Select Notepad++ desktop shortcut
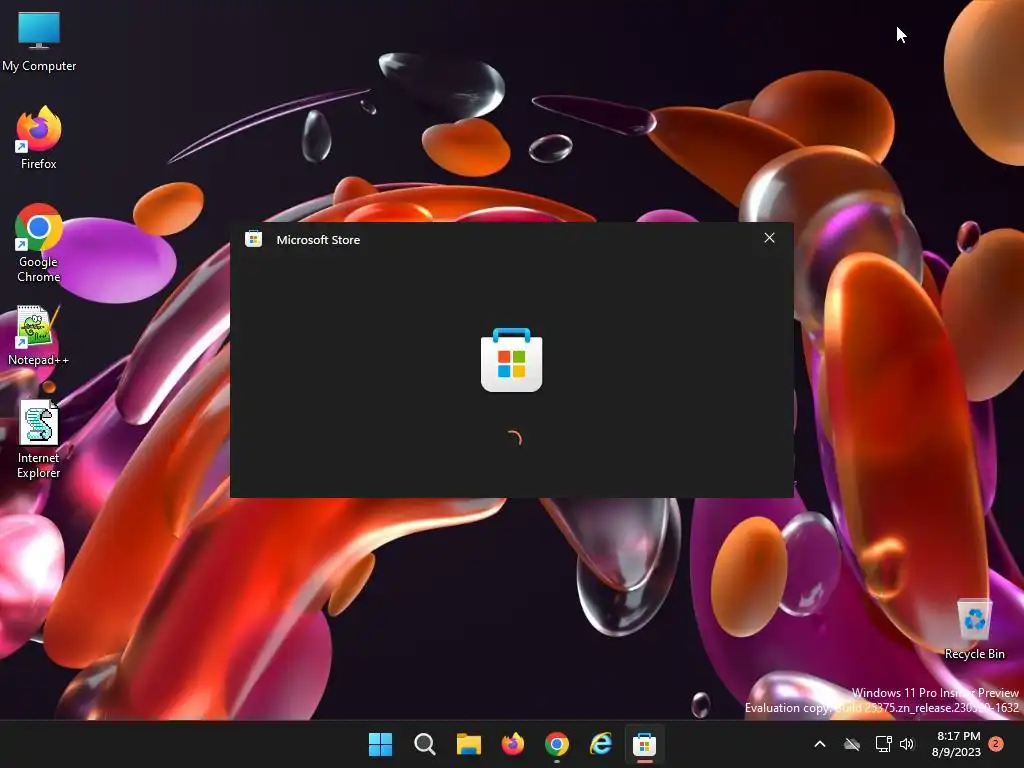Image resolution: width=1024 pixels, height=768 pixels. point(39,336)
